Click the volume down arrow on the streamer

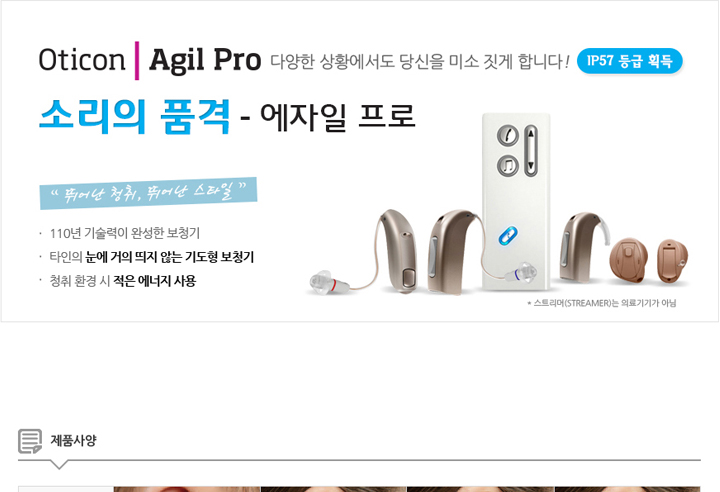pyautogui.click(x=531, y=165)
